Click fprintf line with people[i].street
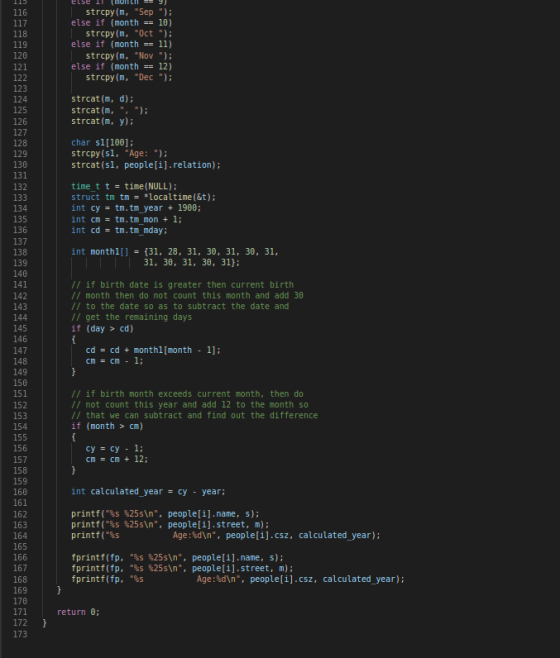 tap(182, 568)
